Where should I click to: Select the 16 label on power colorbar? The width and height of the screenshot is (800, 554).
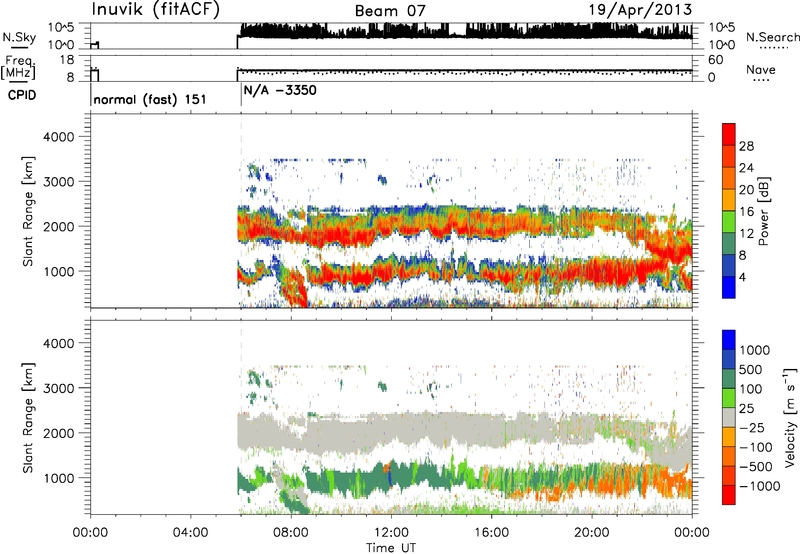point(746,212)
